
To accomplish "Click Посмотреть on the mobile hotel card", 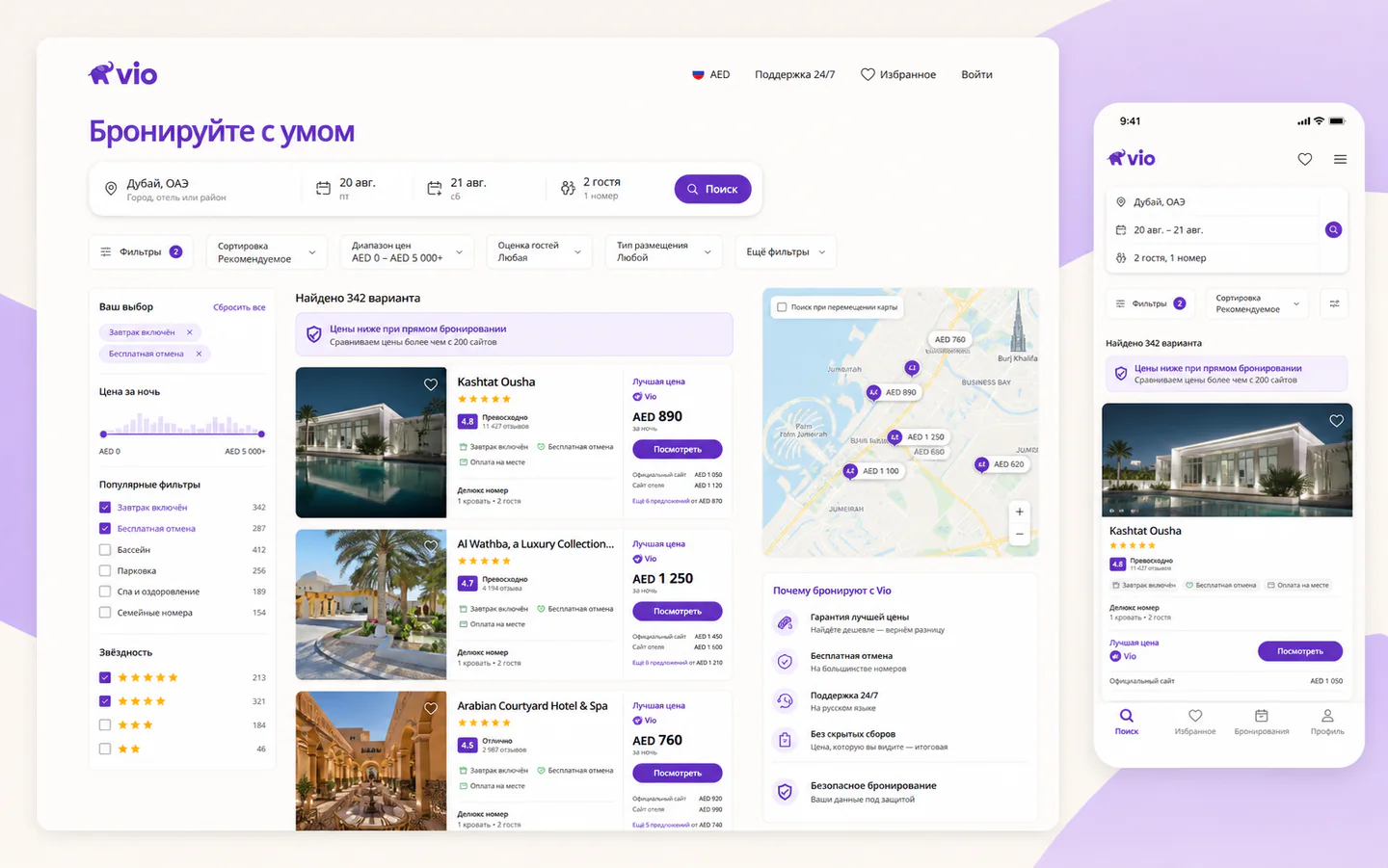I will 1300,651.
